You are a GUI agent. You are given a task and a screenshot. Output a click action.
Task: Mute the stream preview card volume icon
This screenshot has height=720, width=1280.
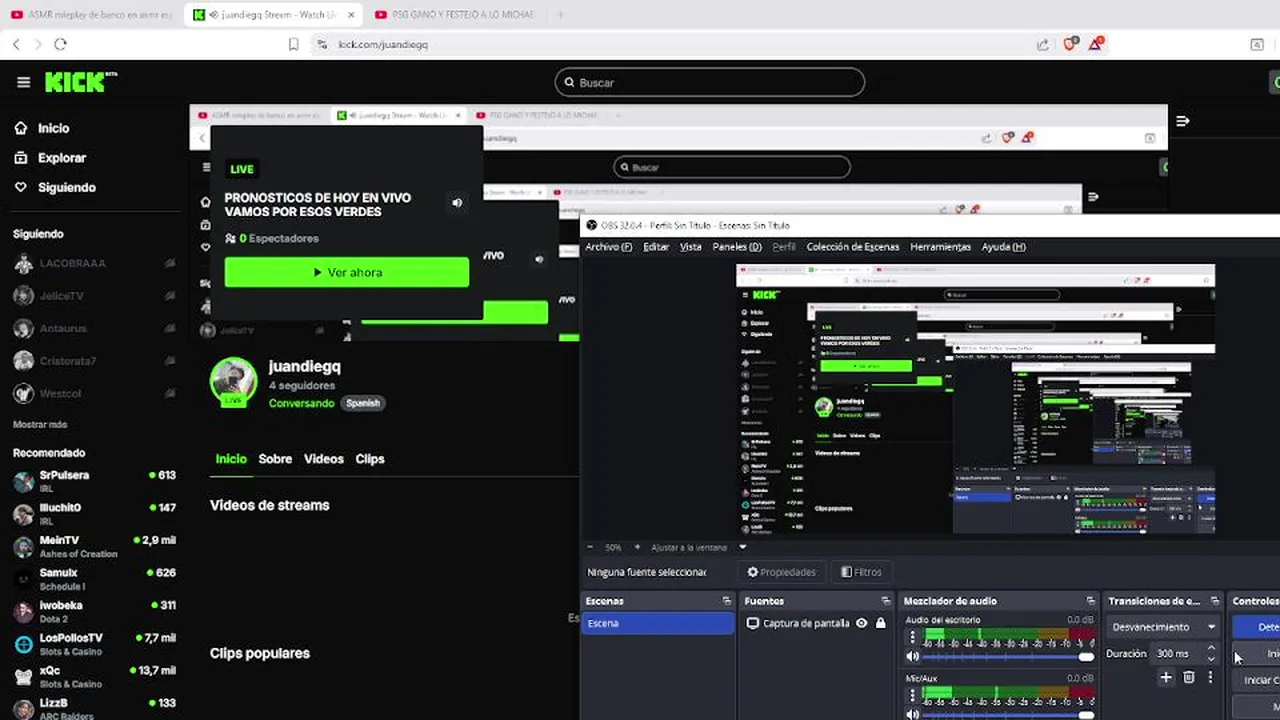(457, 203)
